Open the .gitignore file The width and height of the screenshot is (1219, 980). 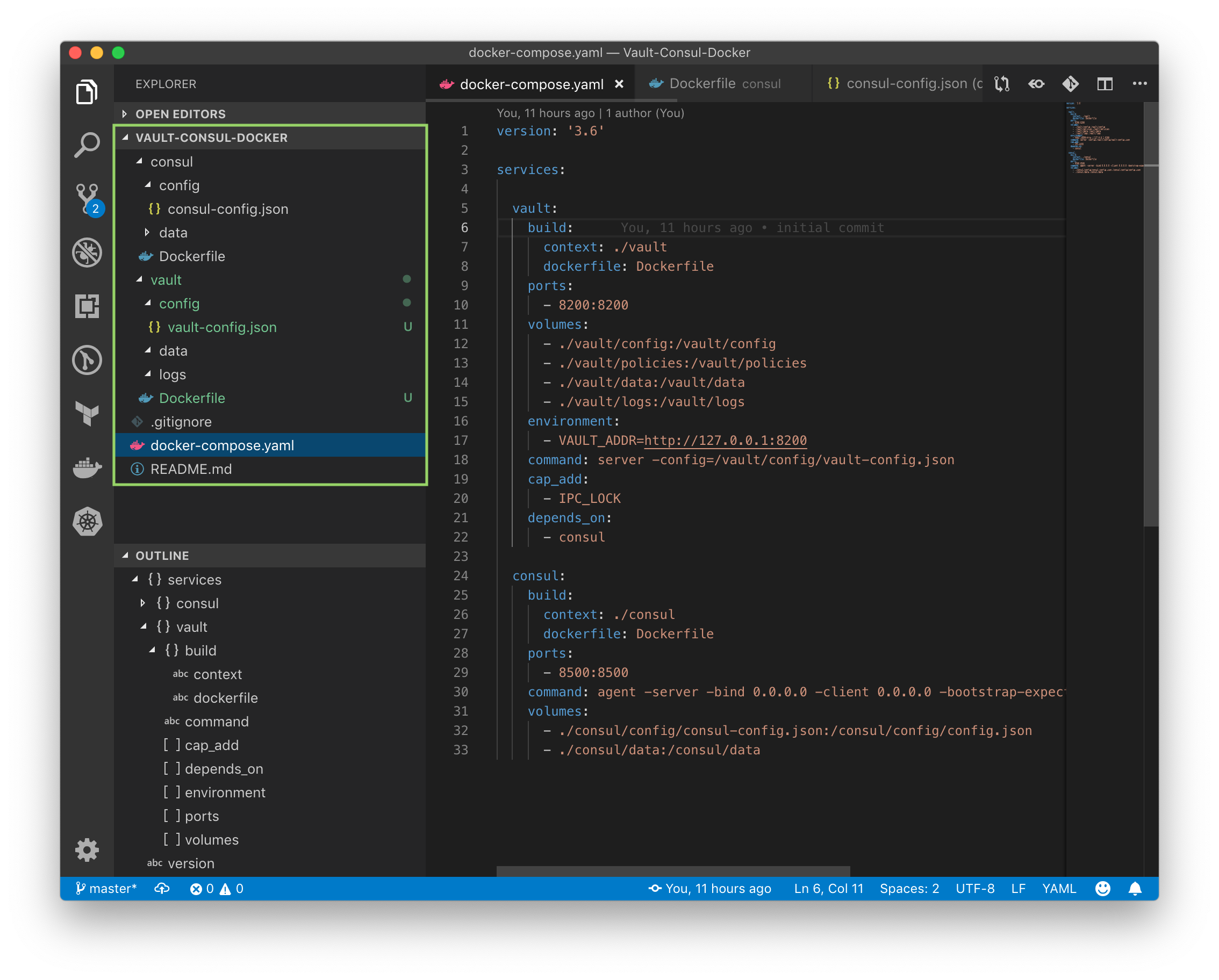(x=270, y=422)
